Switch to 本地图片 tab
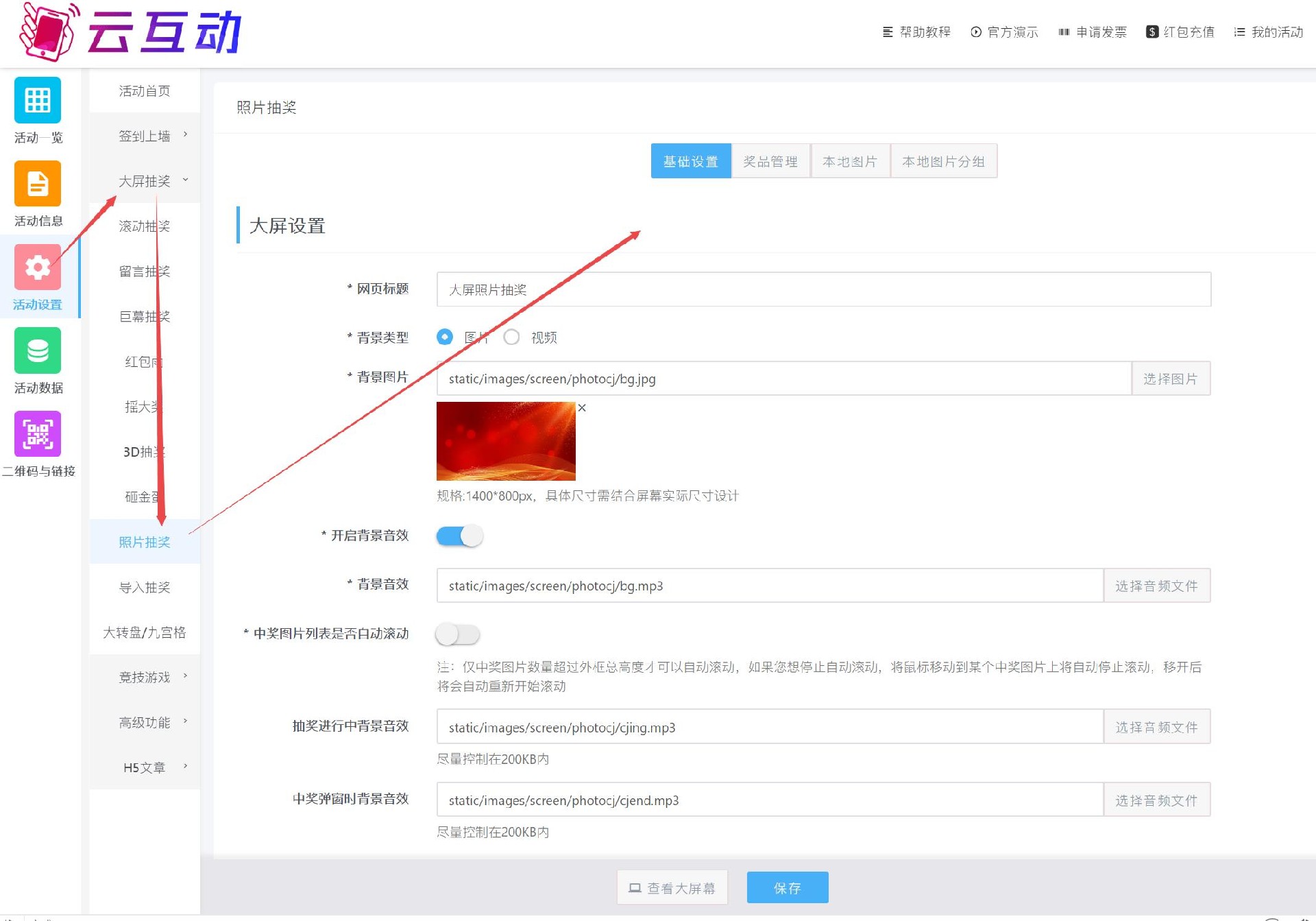Image resolution: width=1316 pixels, height=921 pixels. pos(850,161)
